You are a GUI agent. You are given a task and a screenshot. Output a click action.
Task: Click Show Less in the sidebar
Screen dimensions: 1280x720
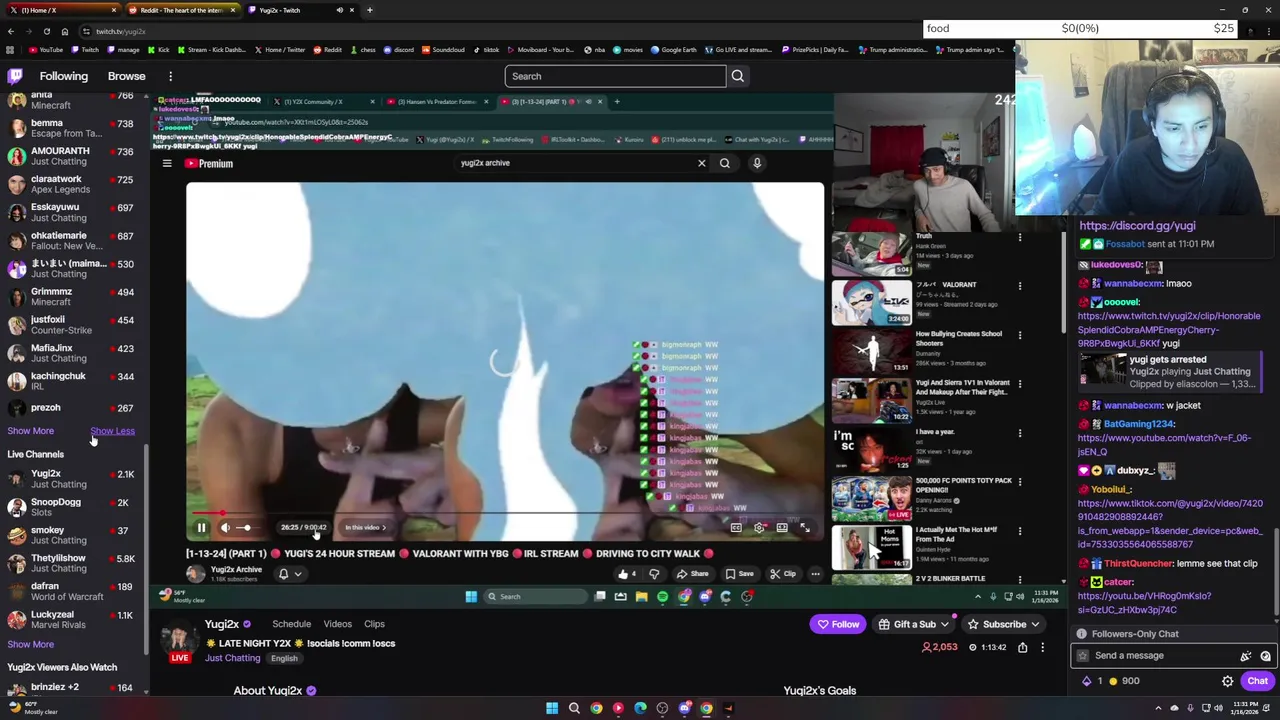112,431
